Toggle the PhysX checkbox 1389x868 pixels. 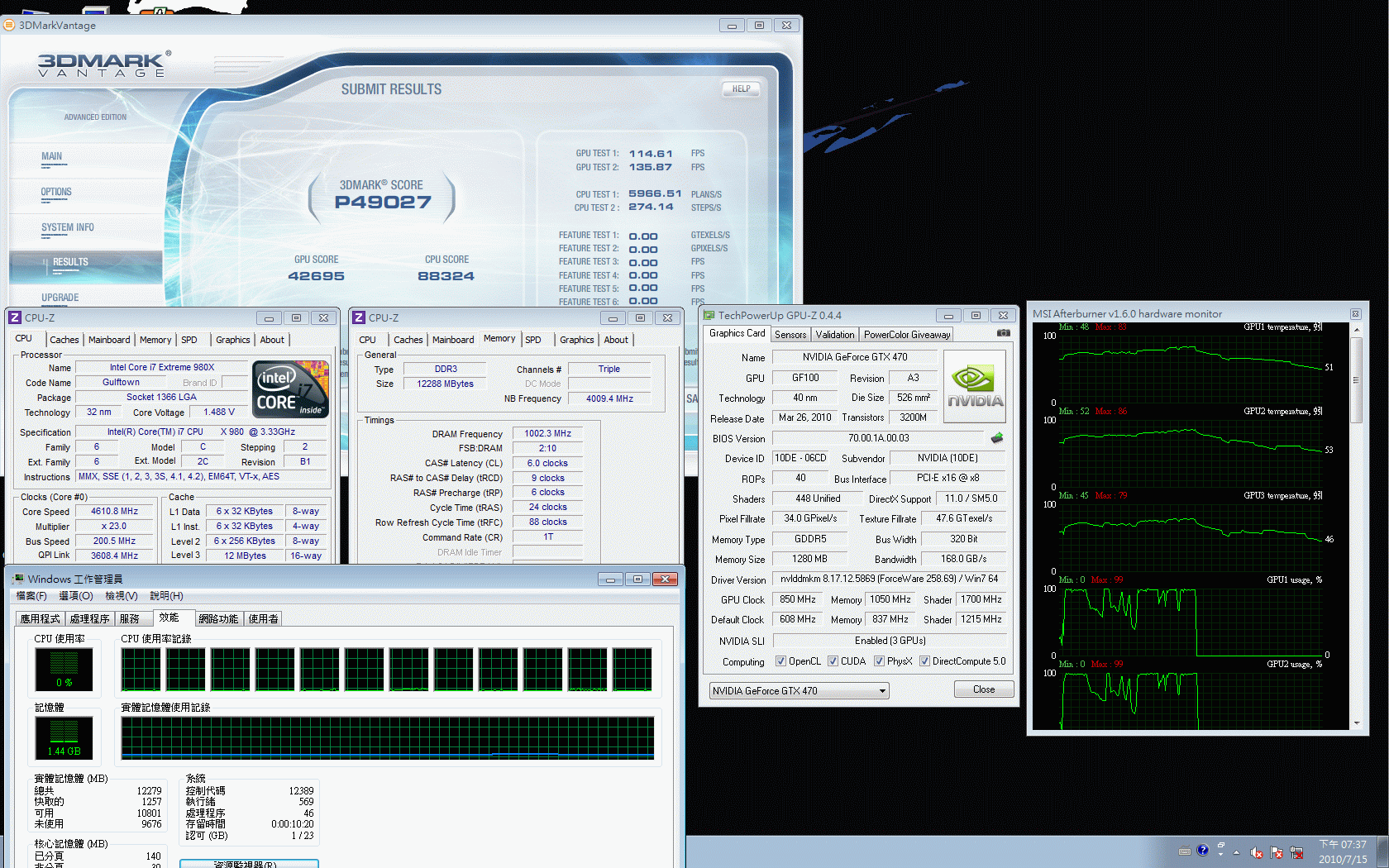pos(879,661)
